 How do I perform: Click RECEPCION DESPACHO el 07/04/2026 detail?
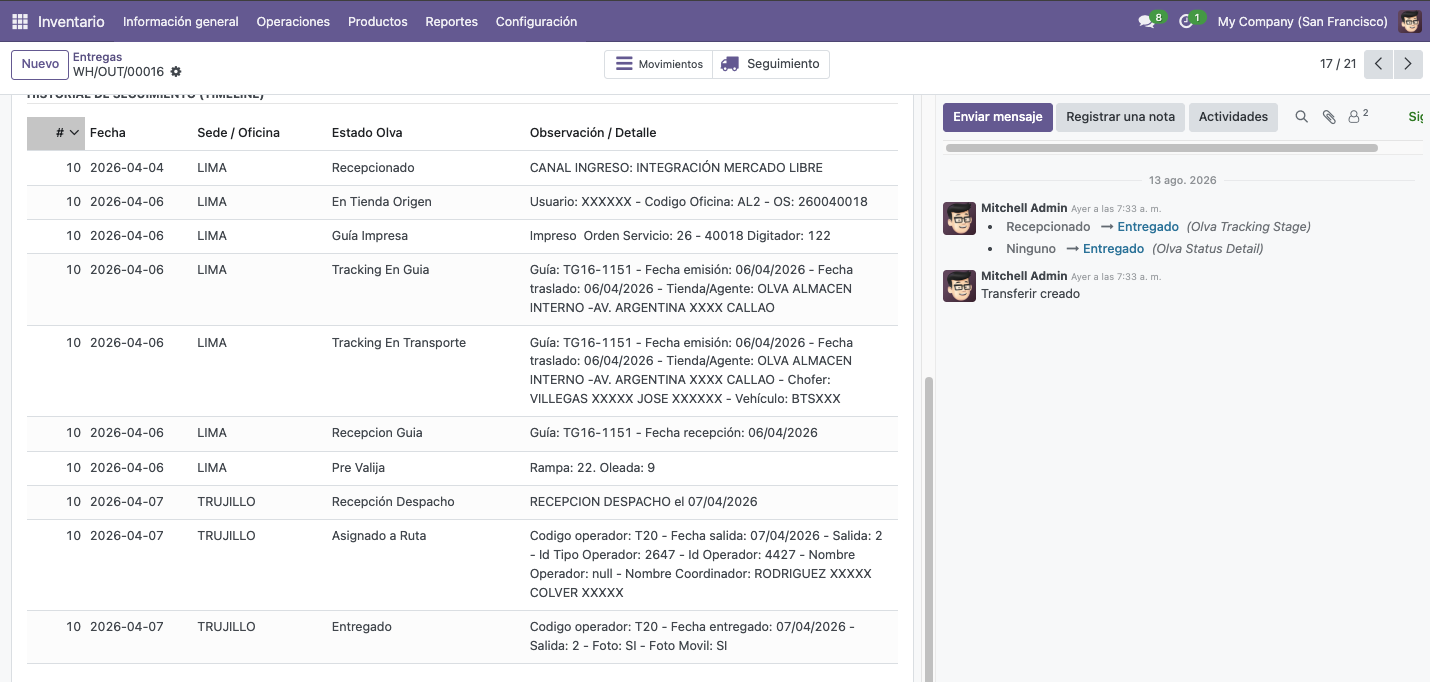(x=644, y=502)
